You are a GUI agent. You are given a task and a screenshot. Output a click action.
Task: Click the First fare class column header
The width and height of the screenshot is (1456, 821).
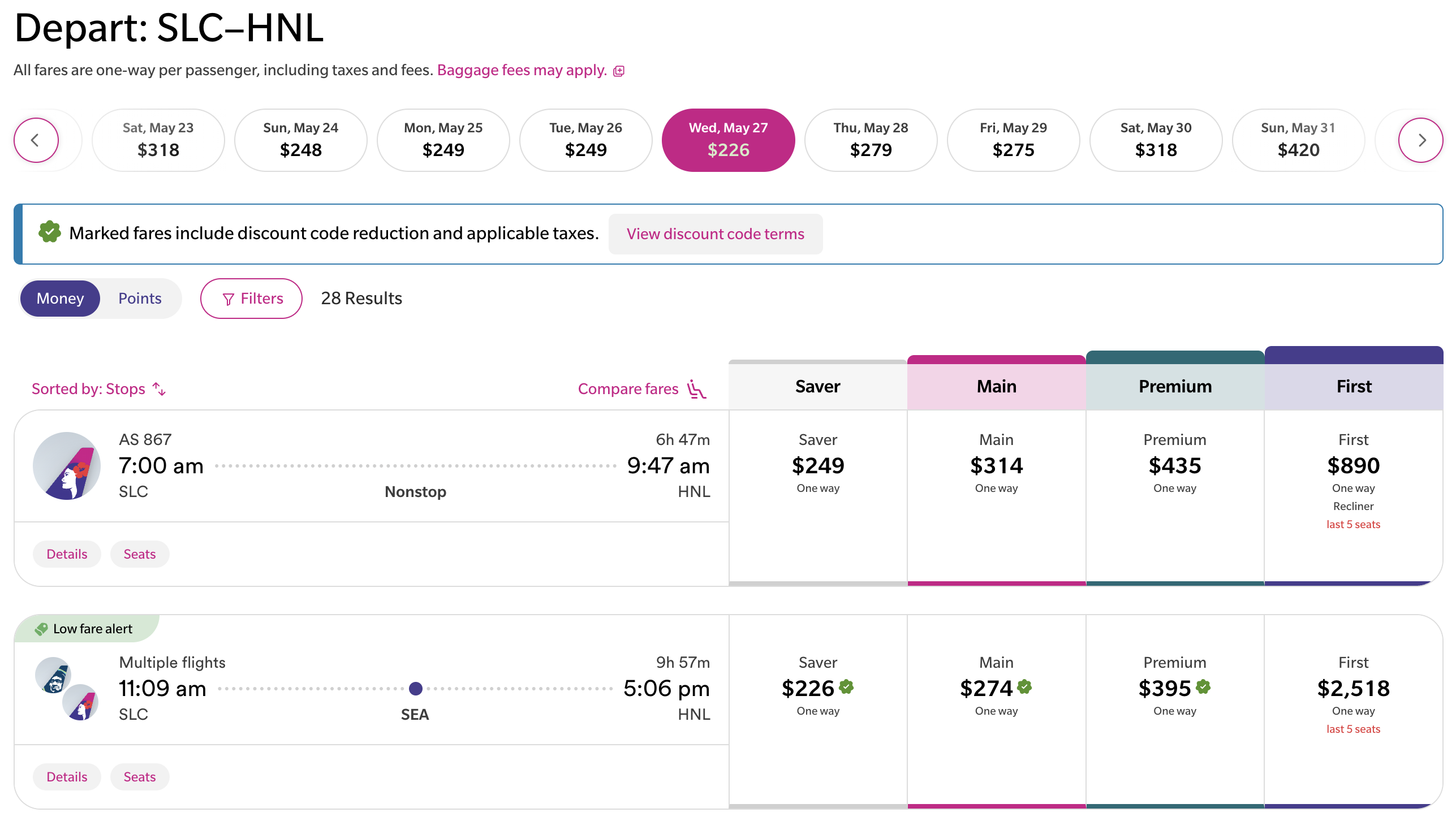pyautogui.click(x=1354, y=386)
